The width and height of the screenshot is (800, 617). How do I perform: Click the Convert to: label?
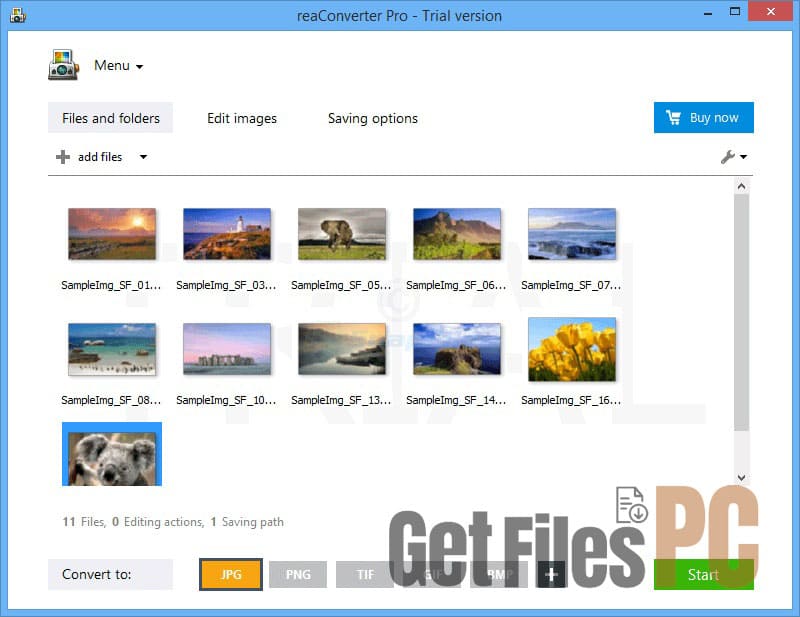[96, 574]
